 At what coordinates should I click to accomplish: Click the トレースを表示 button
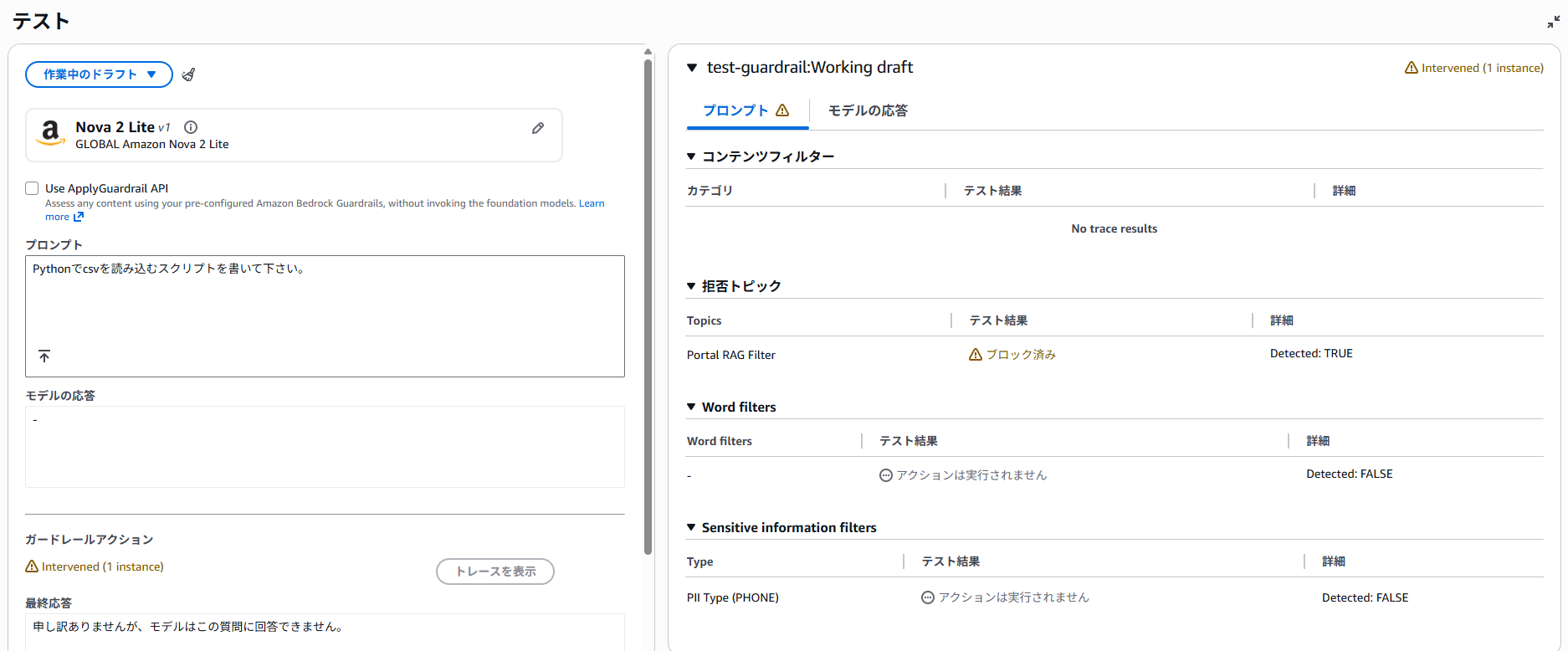(495, 572)
